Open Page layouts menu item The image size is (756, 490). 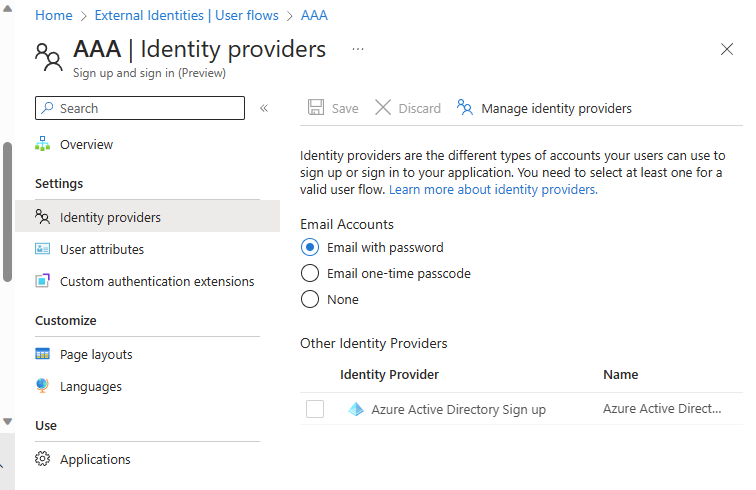pos(96,354)
